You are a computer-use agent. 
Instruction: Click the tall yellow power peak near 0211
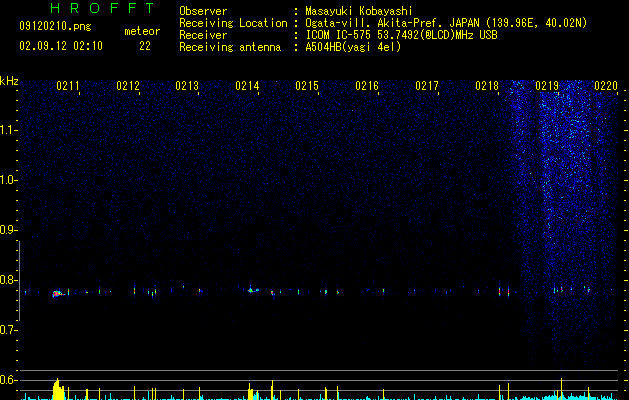click(x=58, y=389)
